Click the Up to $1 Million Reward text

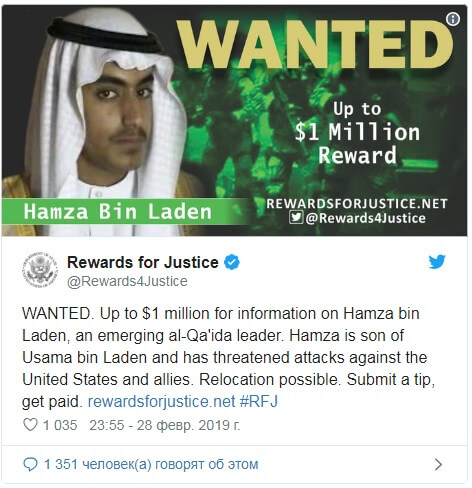(x=357, y=133)
